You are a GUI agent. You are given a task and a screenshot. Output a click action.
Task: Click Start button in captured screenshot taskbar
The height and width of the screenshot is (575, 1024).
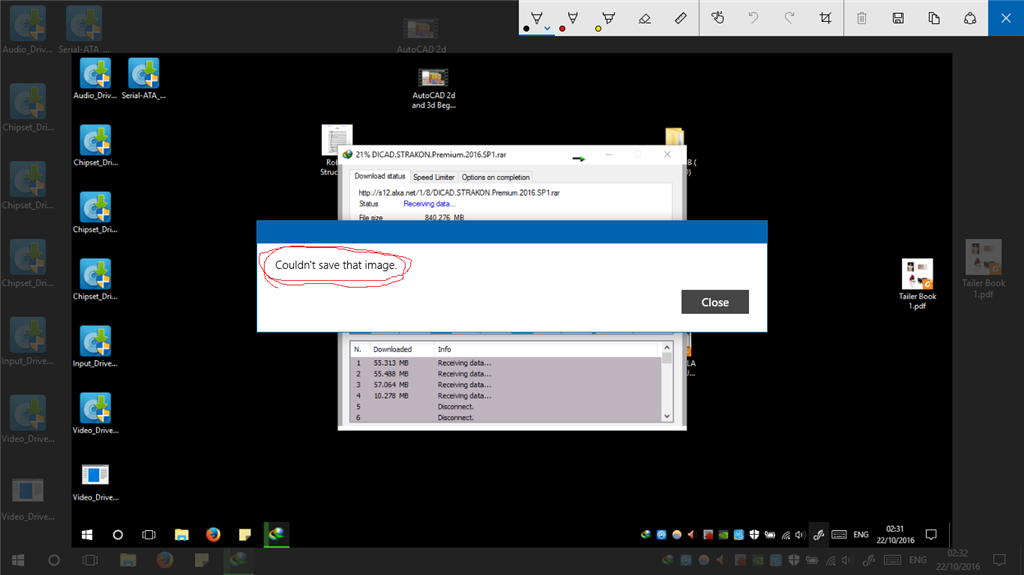pyautogui.click(x=87, y=534)
